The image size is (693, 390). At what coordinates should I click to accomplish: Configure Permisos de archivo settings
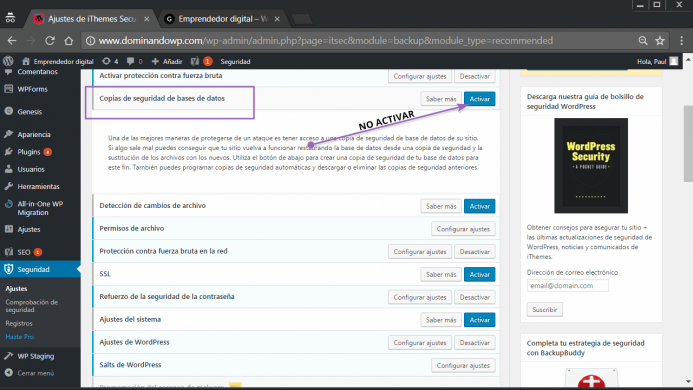click(x=463, y=229)
